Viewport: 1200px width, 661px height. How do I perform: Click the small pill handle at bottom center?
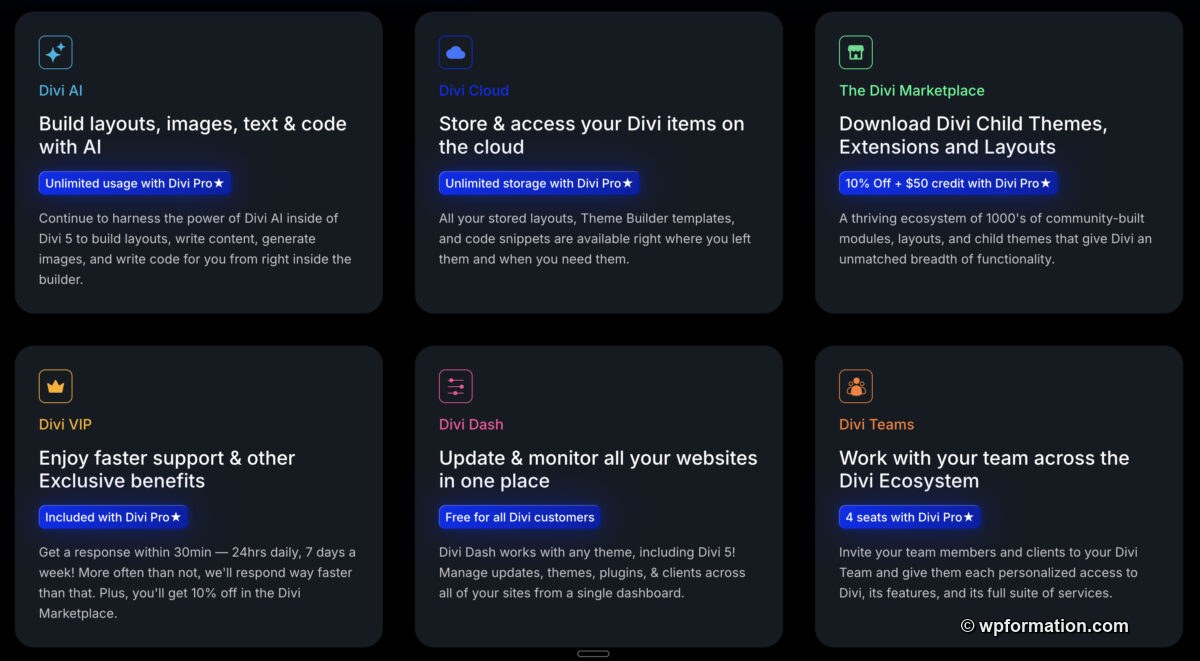coord(593,653)
